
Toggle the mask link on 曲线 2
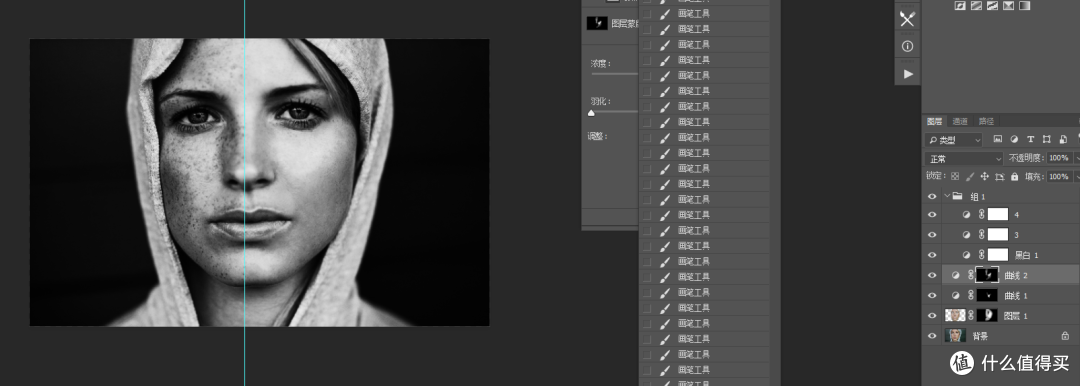(970, 275)
